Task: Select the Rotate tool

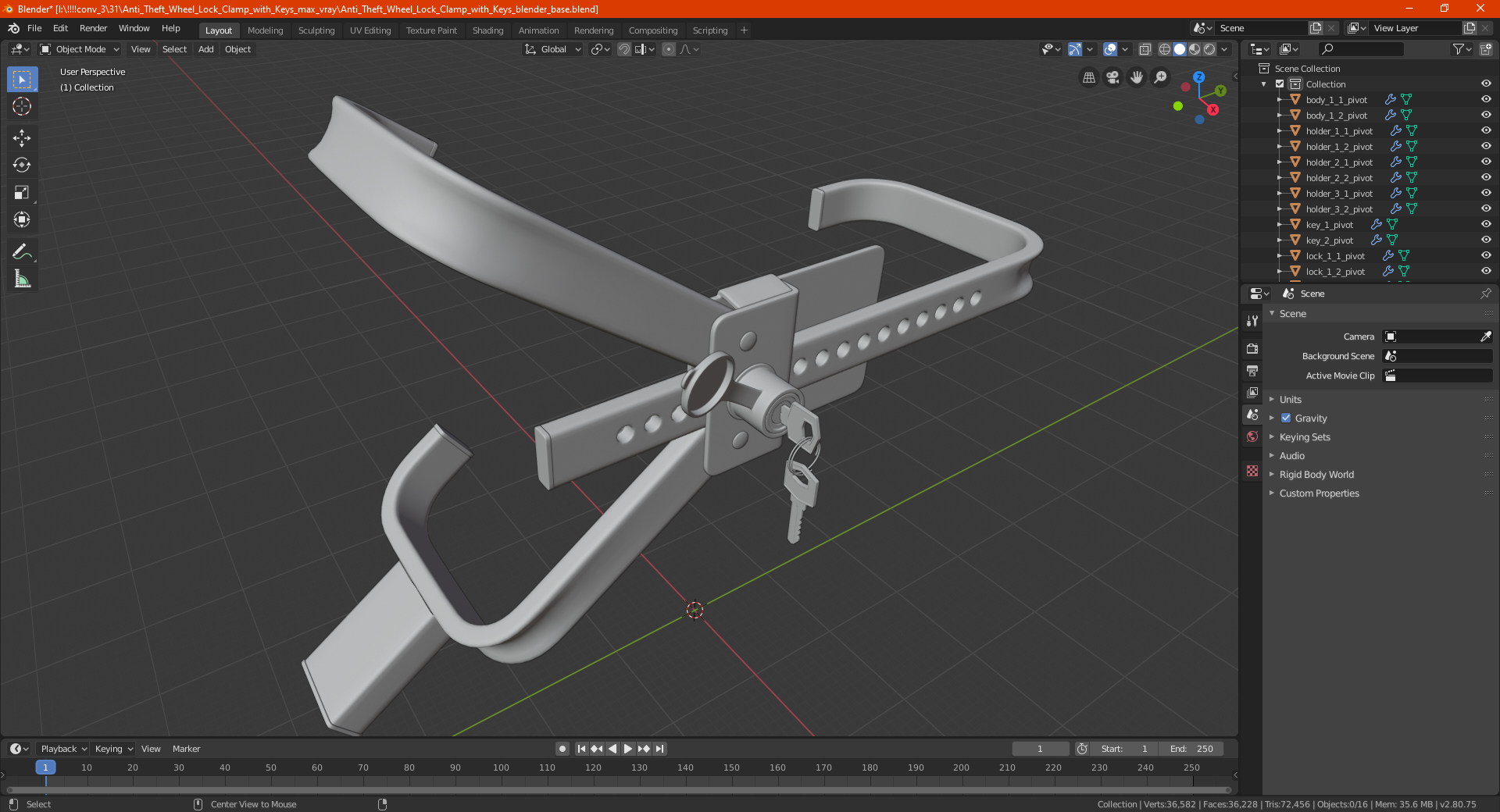Action: coord(22,166)
